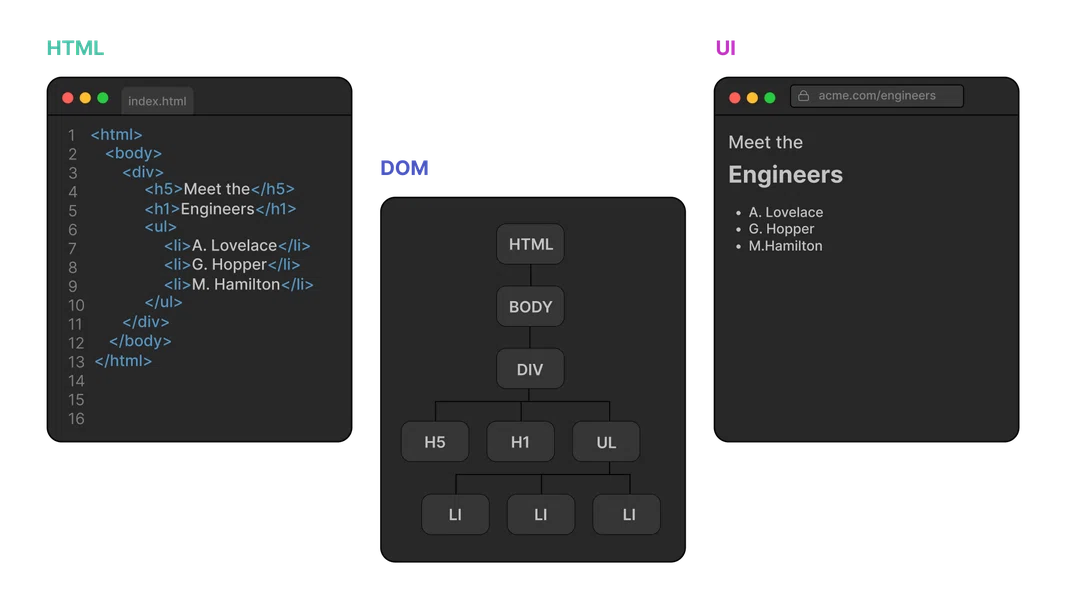1066x600 pixels.
Task: Click the acme.com/engineers address bar
Action: click(x=877, y=96)
